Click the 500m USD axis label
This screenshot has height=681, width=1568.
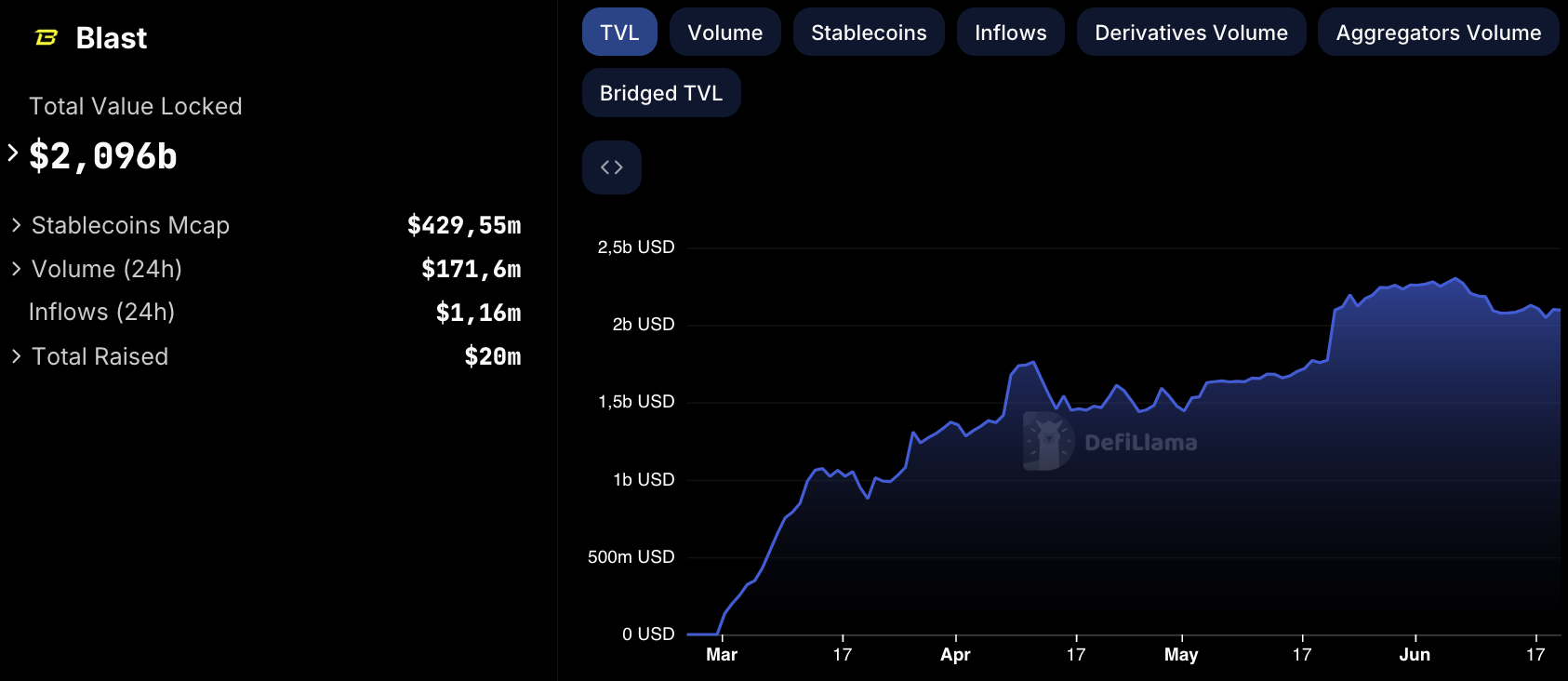[631, 557]
